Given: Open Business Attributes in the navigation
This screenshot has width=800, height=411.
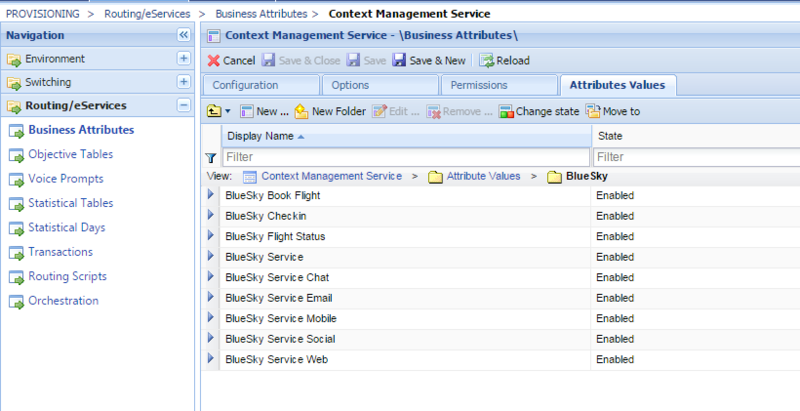Looking at the screenshot, I should coord(81,130).
